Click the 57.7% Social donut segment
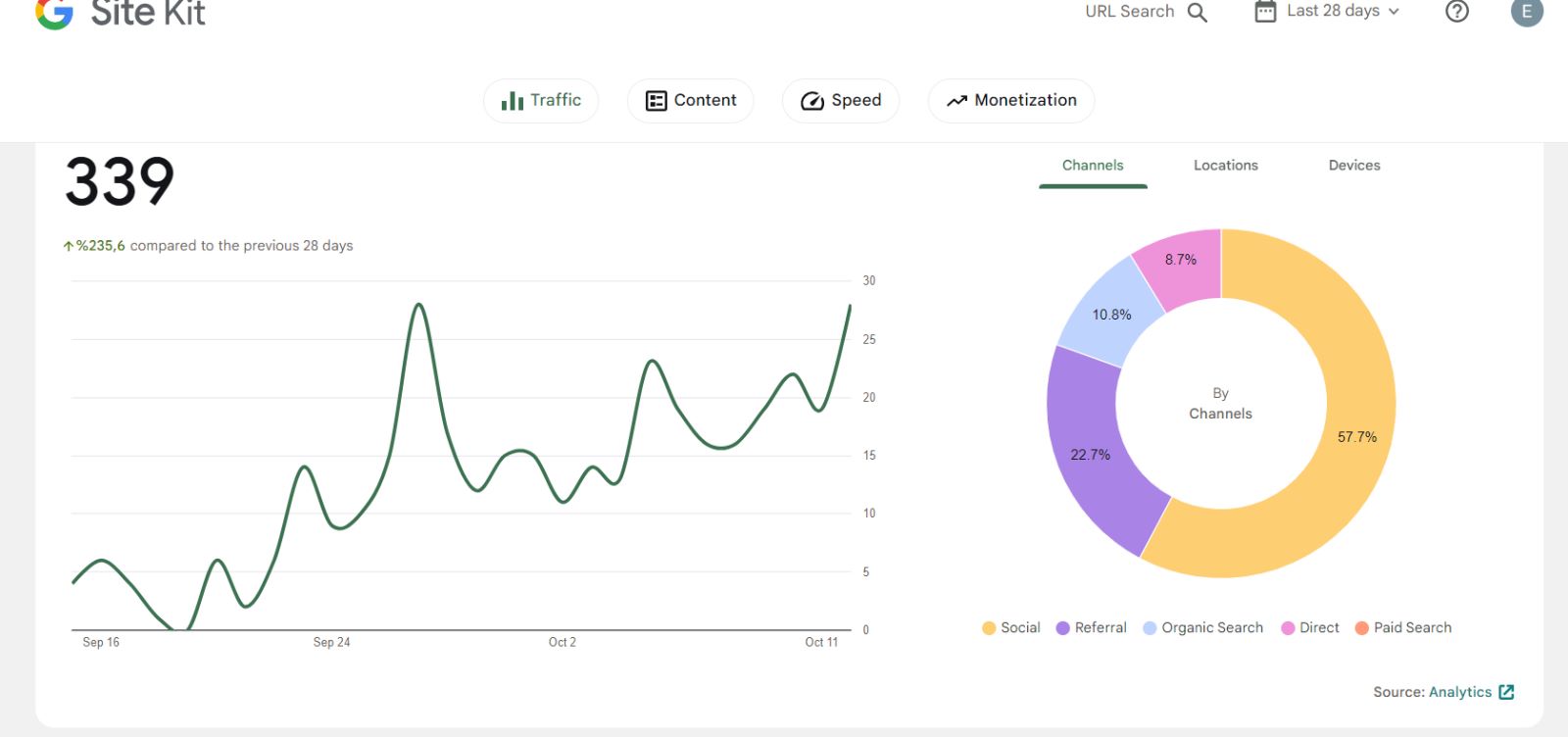The image size is (1568, 737). [1357, 436]
